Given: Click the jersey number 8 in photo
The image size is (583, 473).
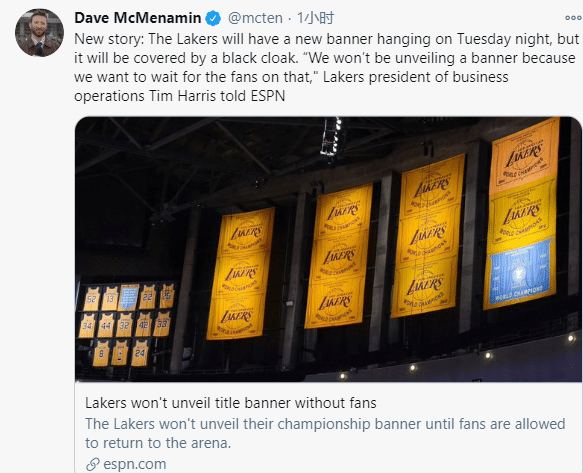Looking at the screenshot, I should coord(101,353).
